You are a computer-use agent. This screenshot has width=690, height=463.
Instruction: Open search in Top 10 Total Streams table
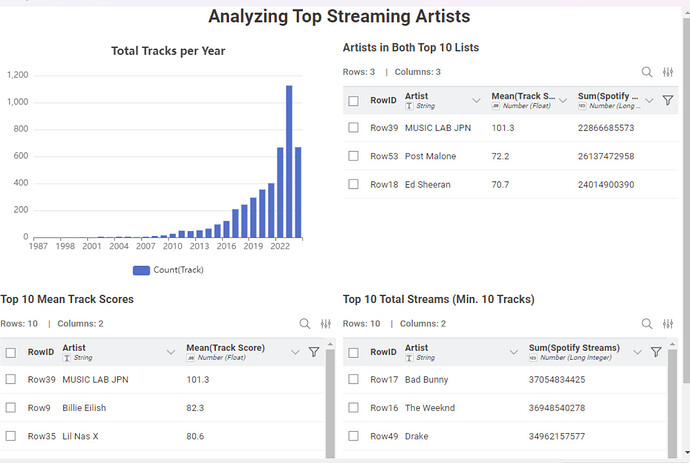coord(647,324)
